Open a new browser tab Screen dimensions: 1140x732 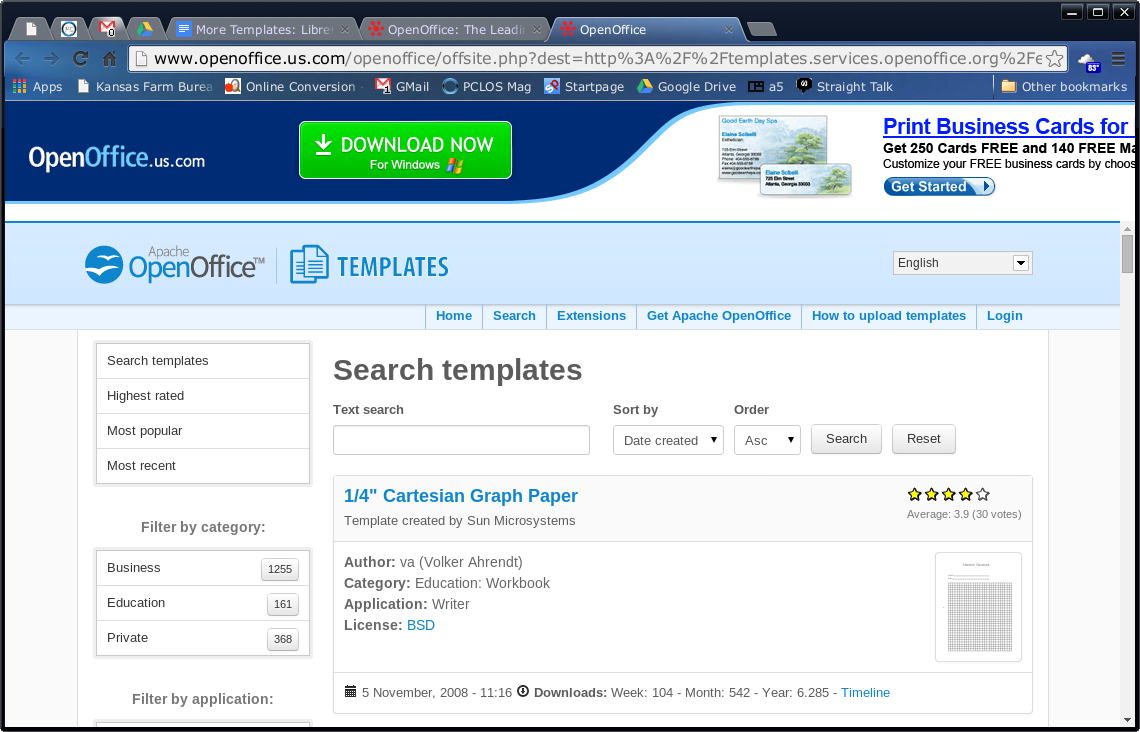761,29
